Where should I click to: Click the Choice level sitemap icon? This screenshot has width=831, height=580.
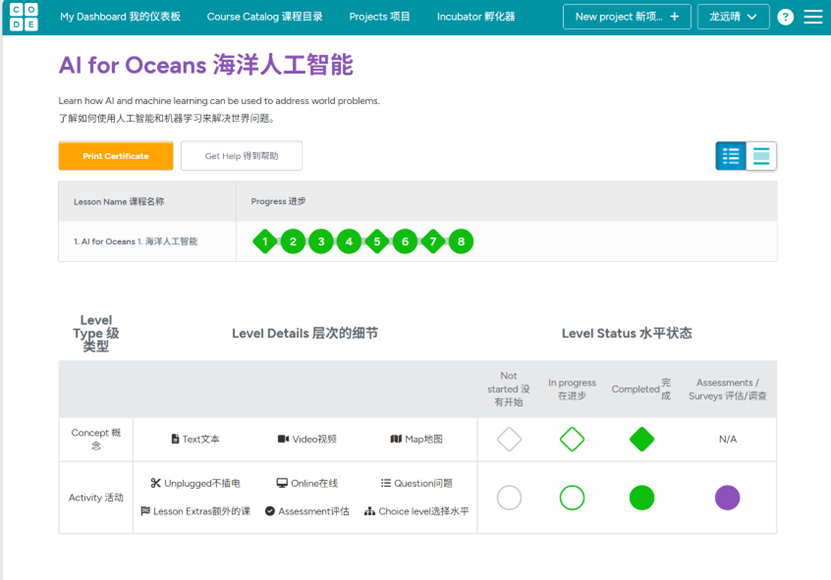(x=370, y=511)
